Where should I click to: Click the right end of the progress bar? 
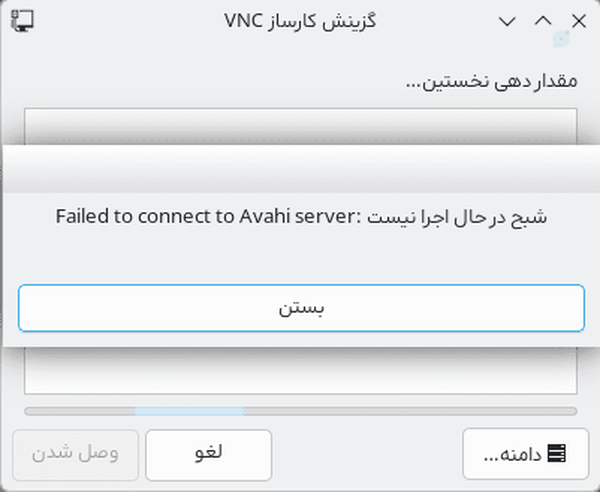pos(572,411)
